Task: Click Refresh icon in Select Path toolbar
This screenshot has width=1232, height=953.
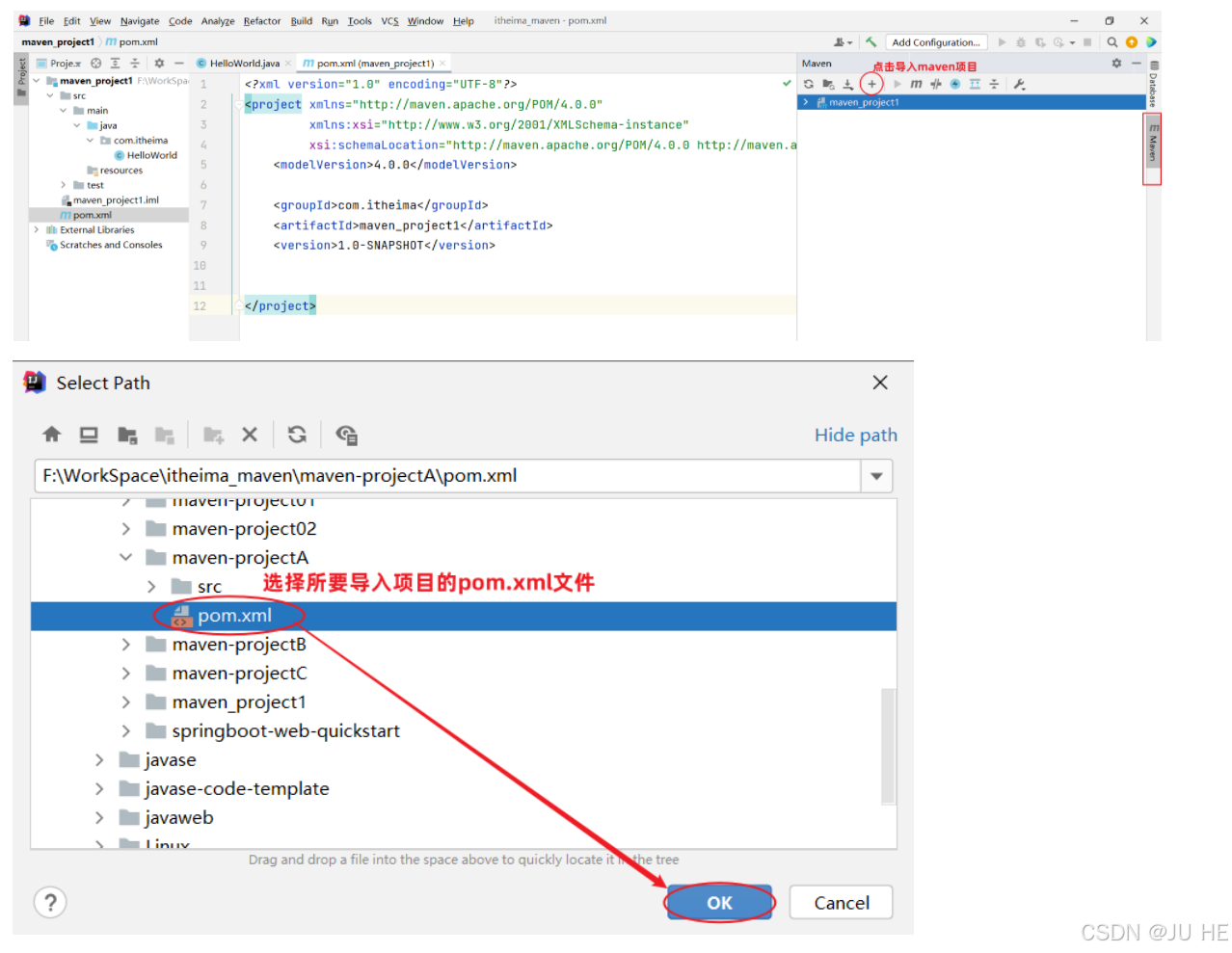Action: pyautogui.click(x=297, y=435)
